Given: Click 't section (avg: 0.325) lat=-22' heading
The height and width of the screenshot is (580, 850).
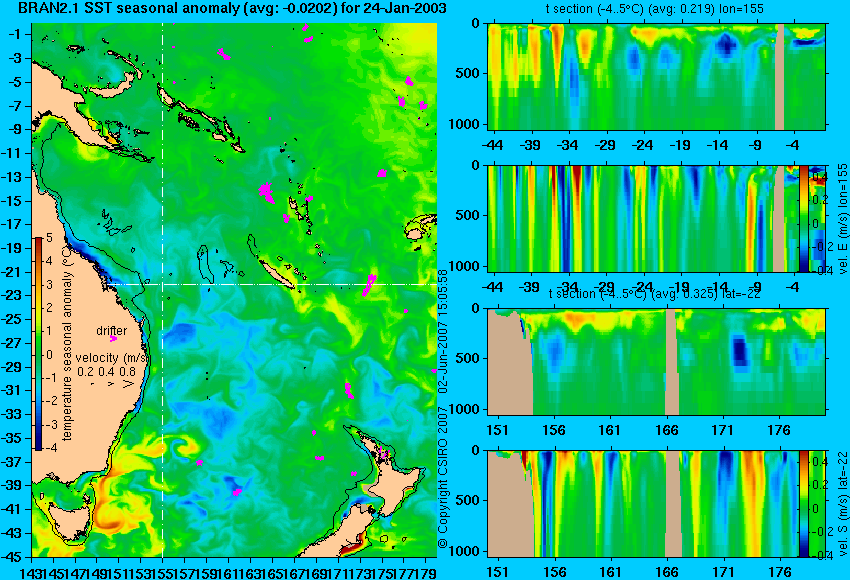Looking at the screenshot, I should (x=654, y=294).
